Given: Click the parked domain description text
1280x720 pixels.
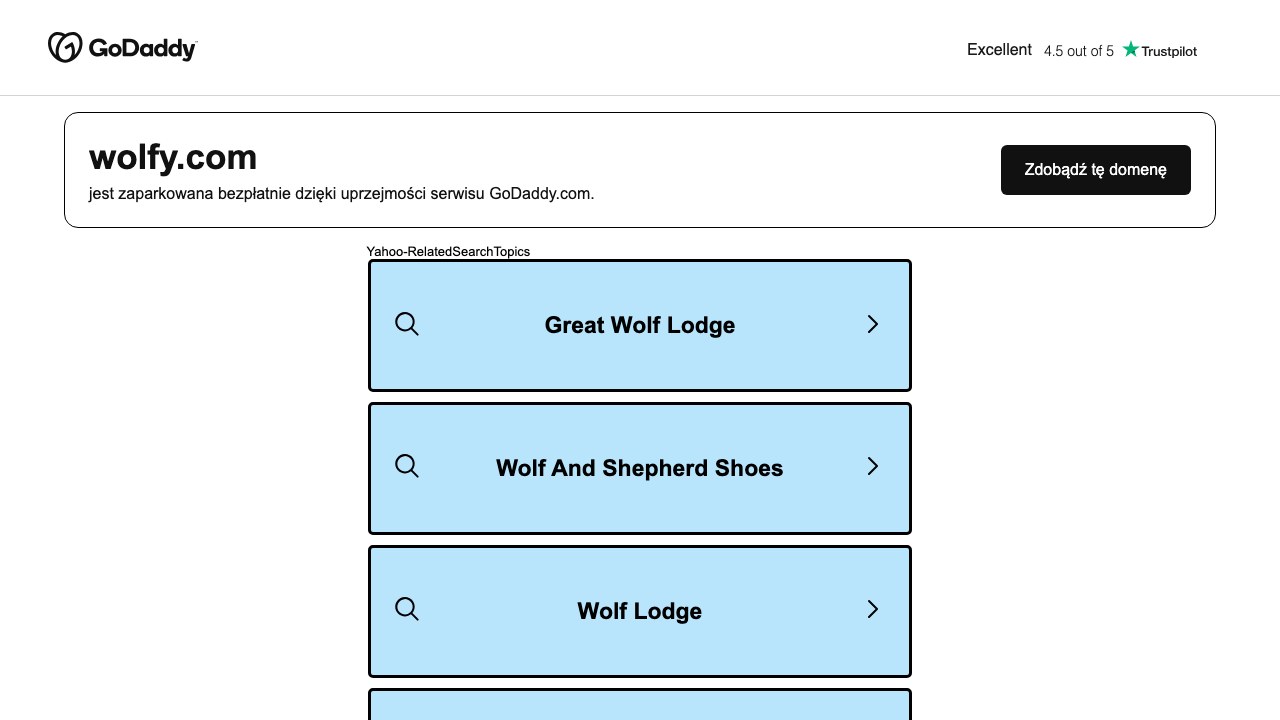Looking at the screenshot, I should click(x=342, y=194).
